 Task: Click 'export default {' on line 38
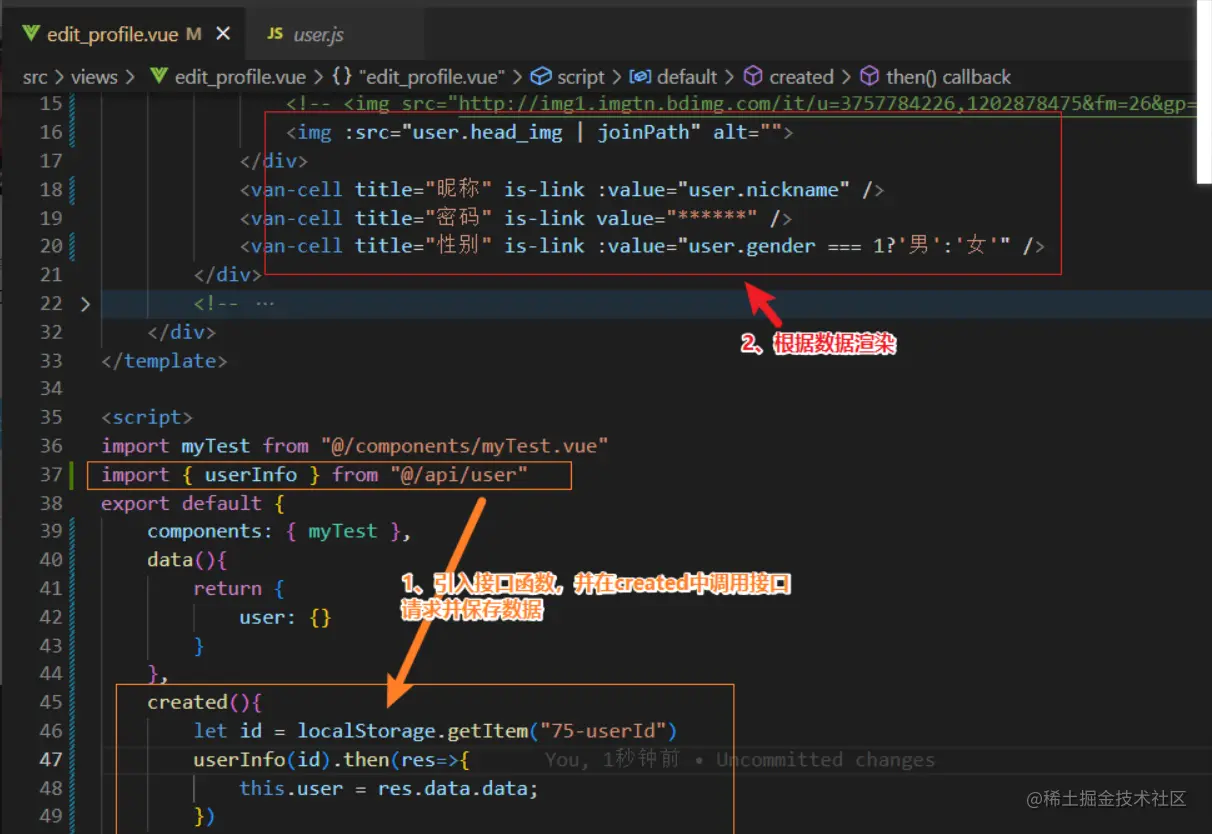click(x=193, y=503)
